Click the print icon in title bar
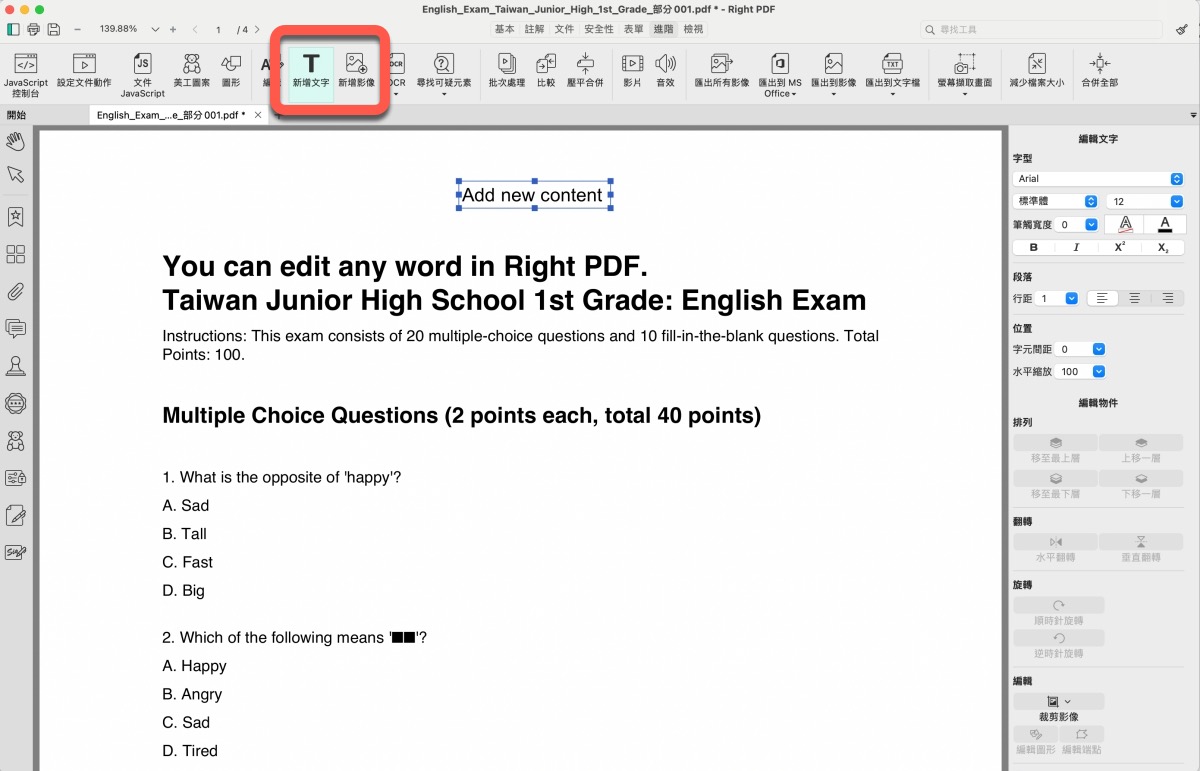 34,29
